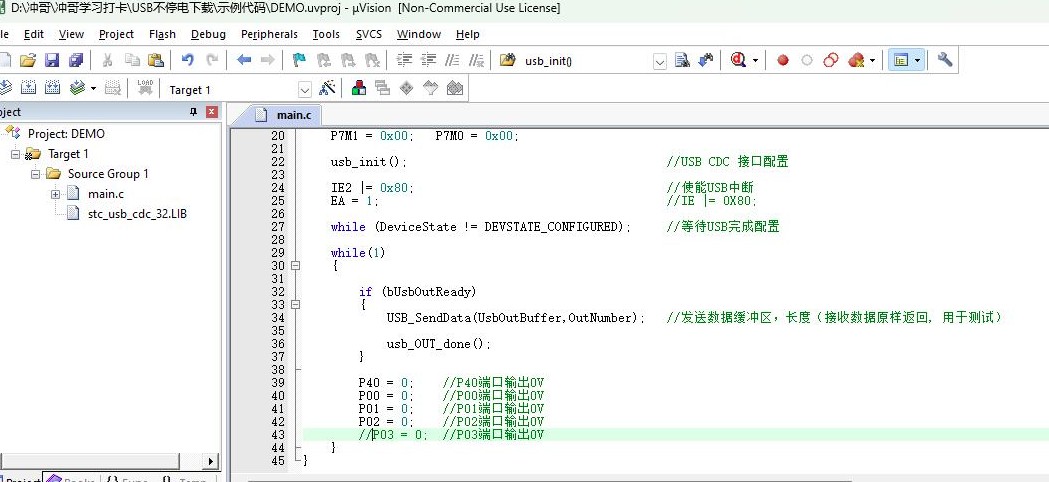Open the Pack Installer
1049x482 pixels.
coord(455,88)
